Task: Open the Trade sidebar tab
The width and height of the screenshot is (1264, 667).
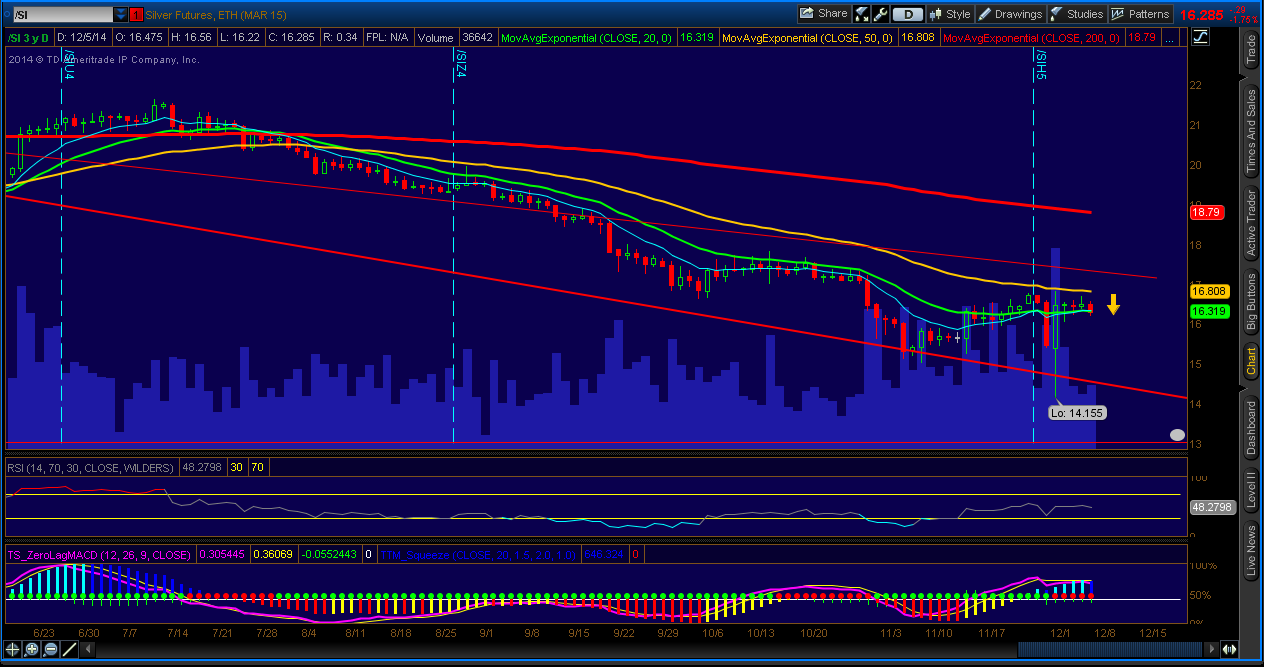Action: [1251, 48]
